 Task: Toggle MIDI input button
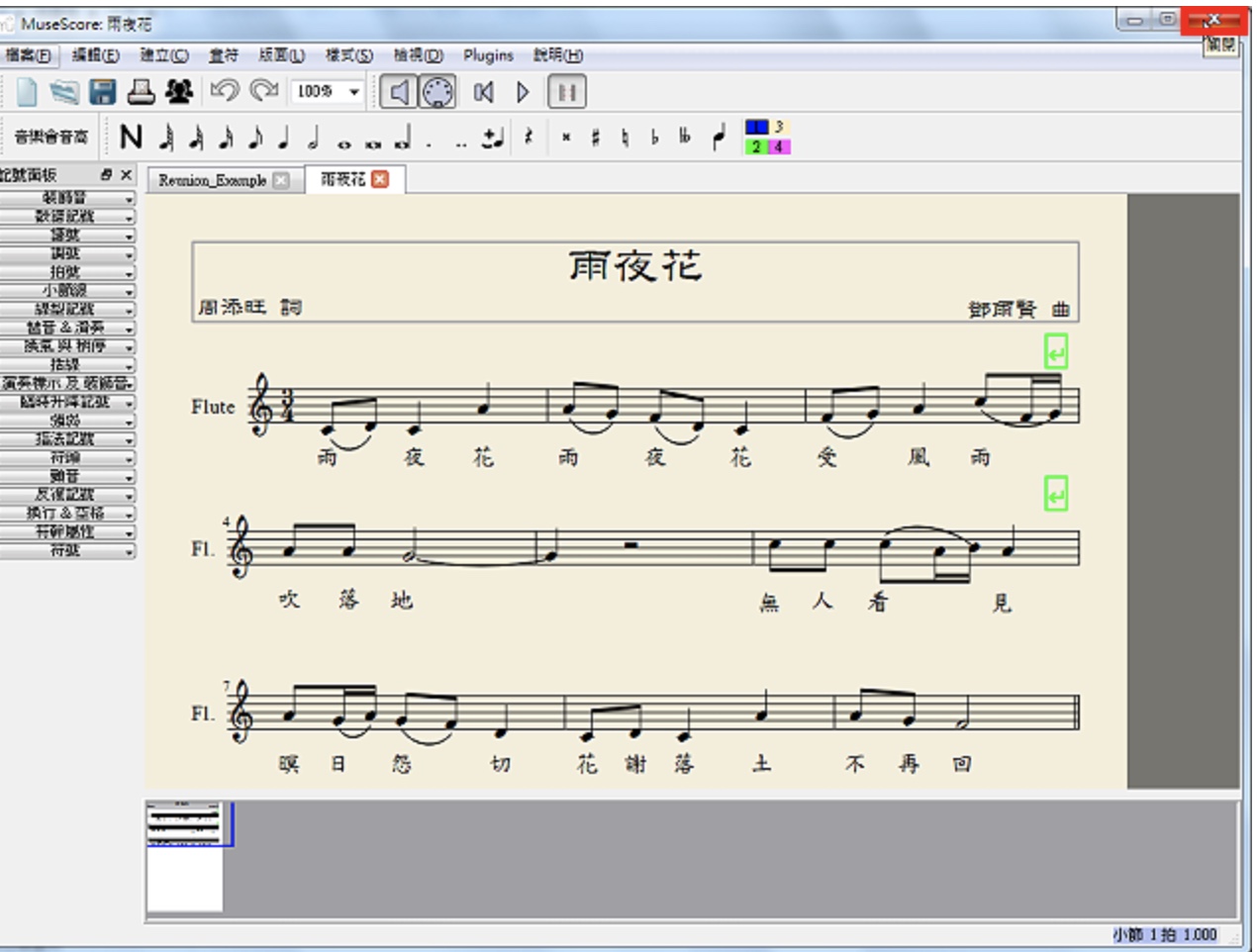point(437,92)
